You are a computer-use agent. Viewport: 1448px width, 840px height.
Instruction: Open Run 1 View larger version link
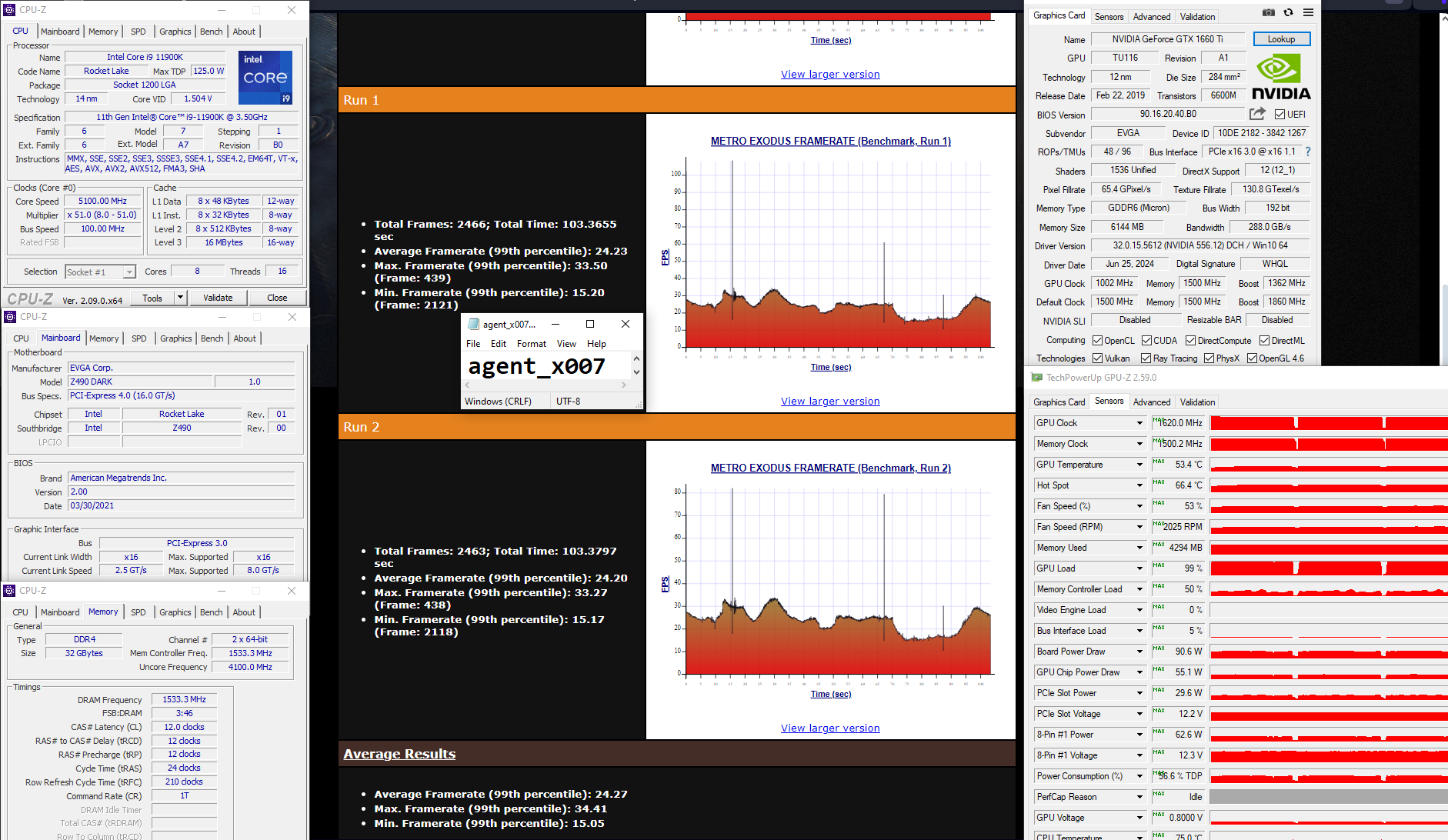click(x=830, y=401)
